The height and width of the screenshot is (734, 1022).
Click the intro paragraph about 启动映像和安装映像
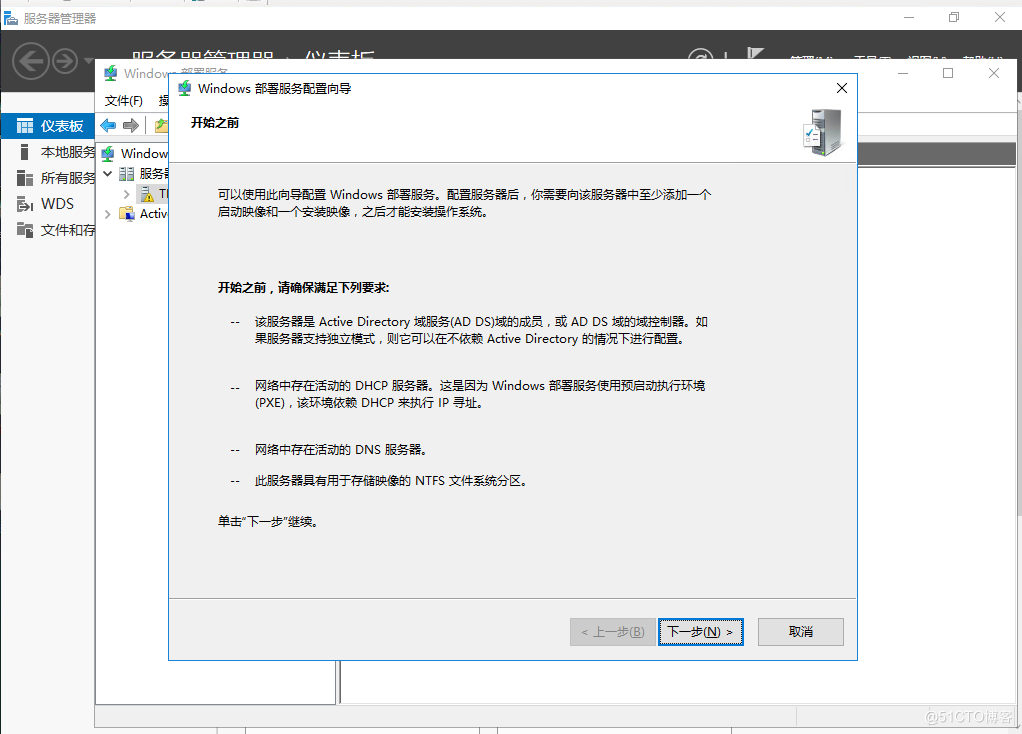tap(464, 203)
